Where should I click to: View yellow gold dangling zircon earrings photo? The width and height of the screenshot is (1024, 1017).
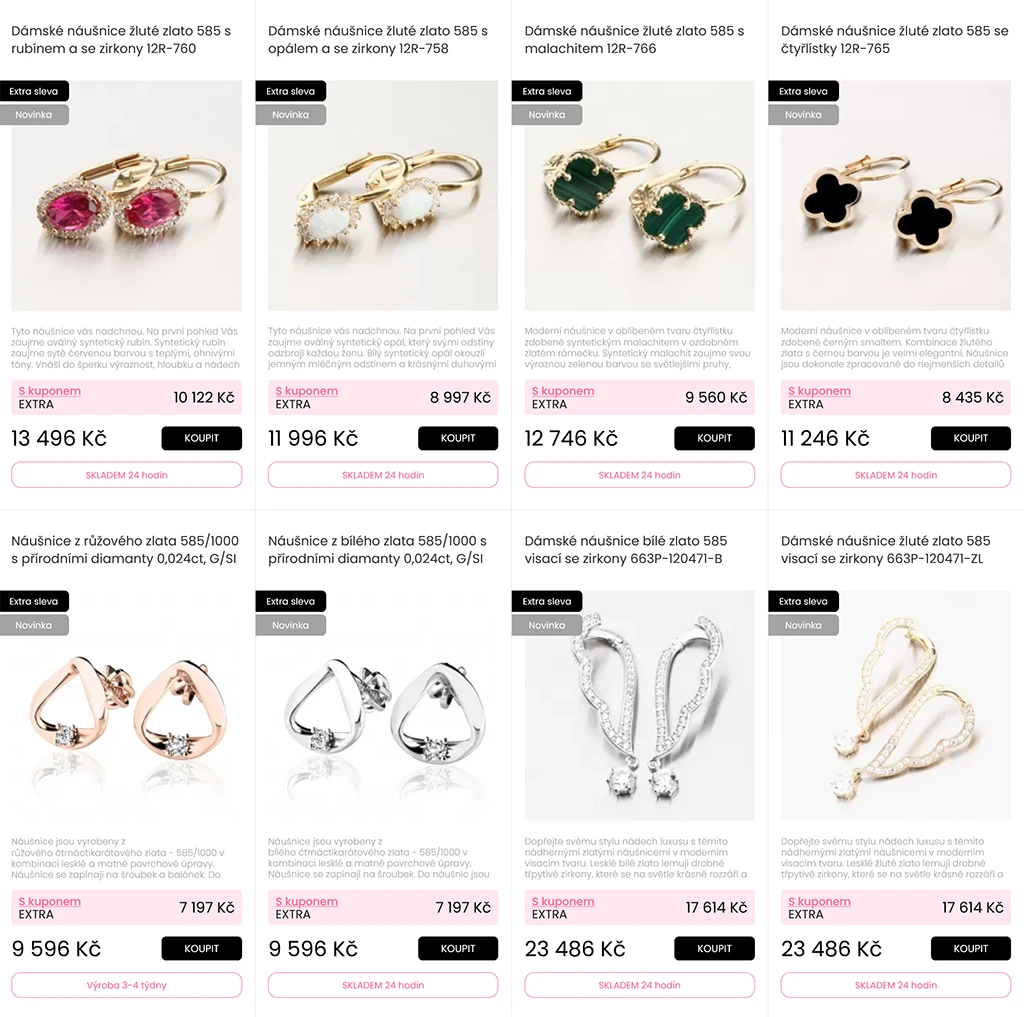click(895, 705)
